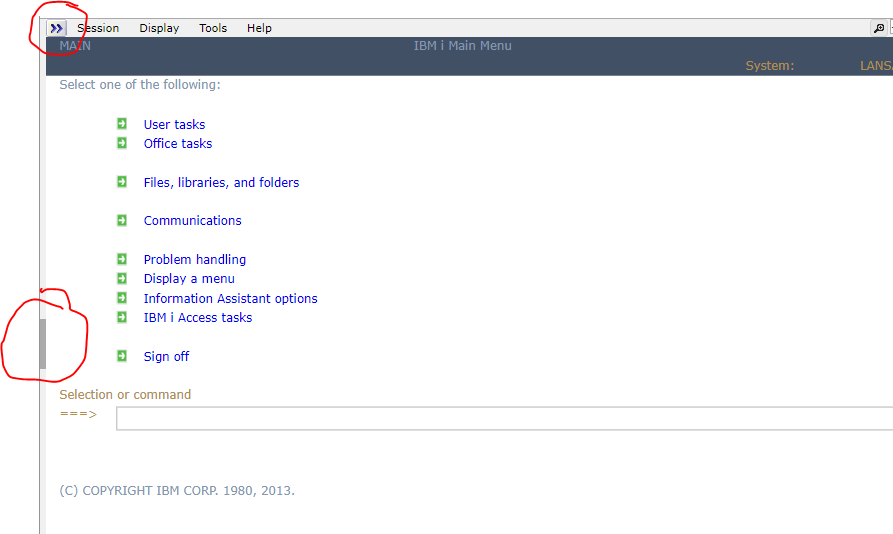Click the green arrow icon beside Office tasks
The image size is (893, 534).
122,143
